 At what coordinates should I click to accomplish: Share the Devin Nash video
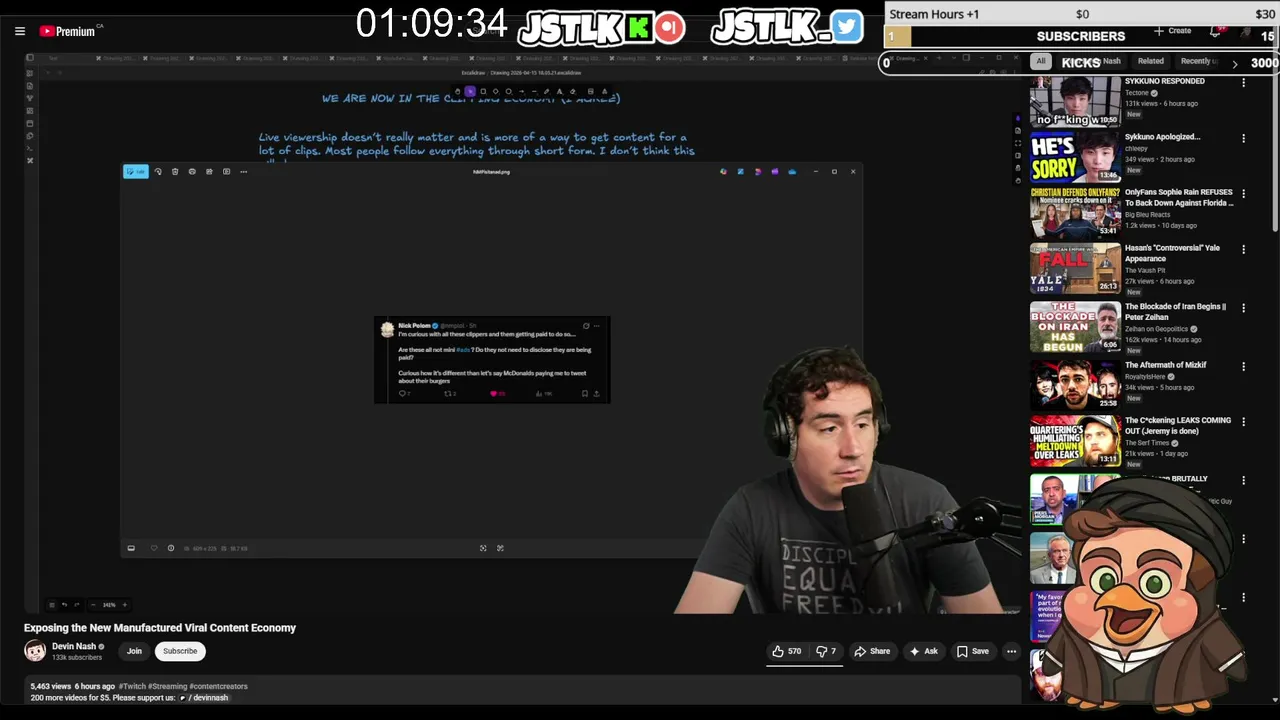(872, 651)
